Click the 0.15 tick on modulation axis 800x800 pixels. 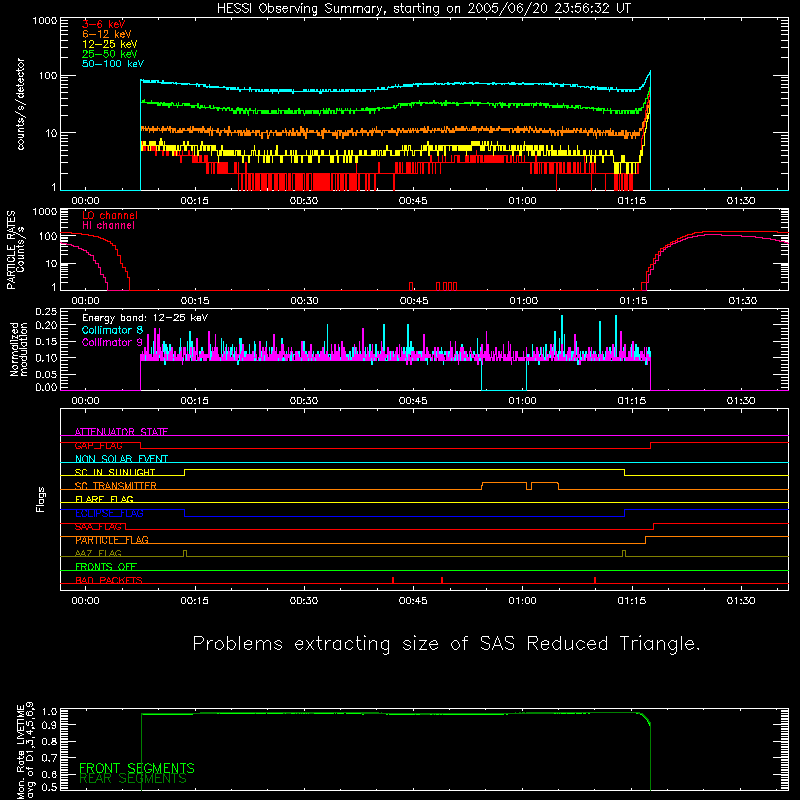pyautogui.click(x=46, y=342)
